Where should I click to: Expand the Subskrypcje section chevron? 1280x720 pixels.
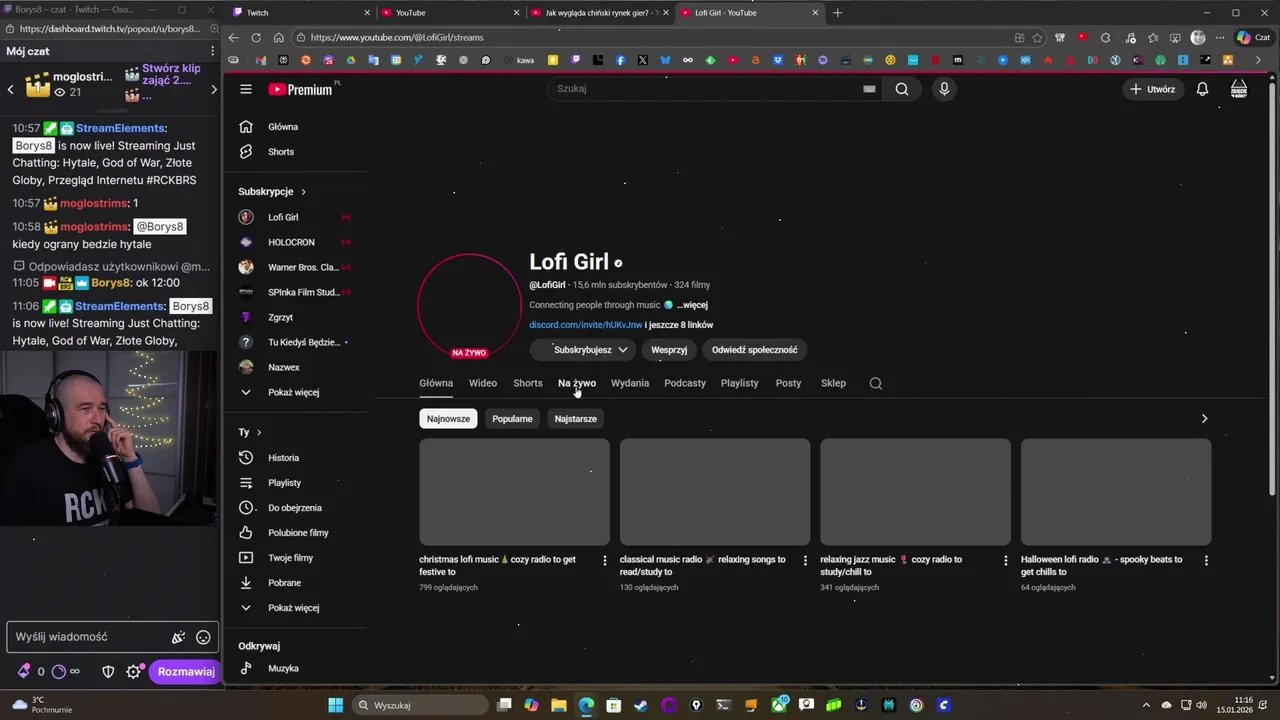(303, 192)
